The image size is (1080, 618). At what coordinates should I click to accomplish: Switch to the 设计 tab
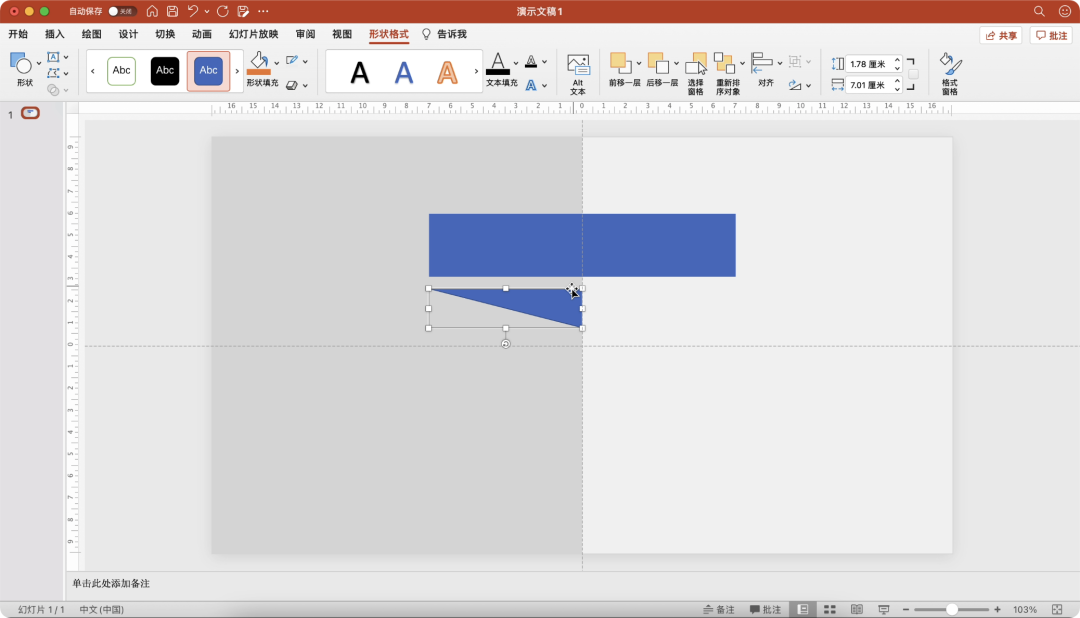pyautogui.click(x=128, y=34)
